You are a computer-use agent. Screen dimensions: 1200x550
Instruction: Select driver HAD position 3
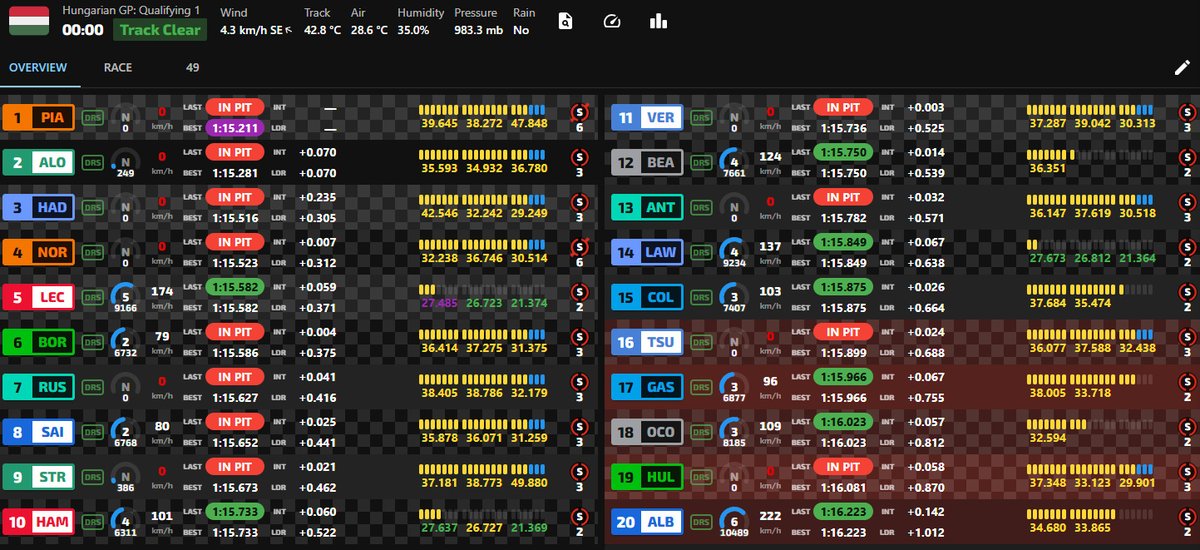[x=38, y=208]
